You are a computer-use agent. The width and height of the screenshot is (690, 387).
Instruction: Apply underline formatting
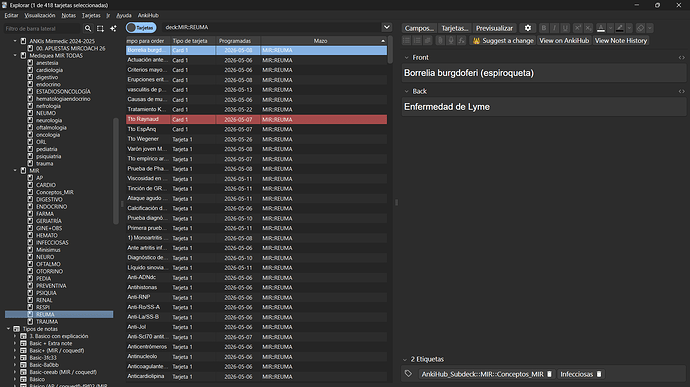coord(565,28)
